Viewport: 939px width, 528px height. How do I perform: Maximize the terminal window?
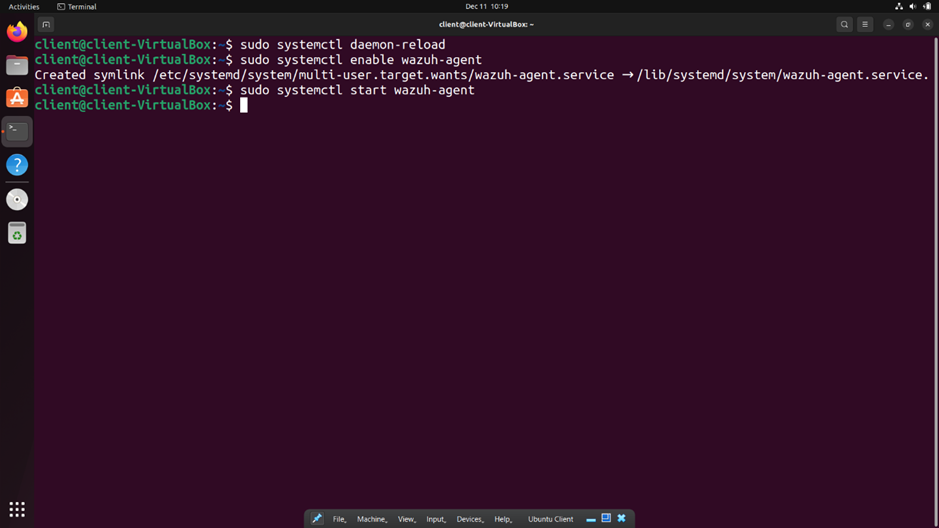tap(908, 25)
